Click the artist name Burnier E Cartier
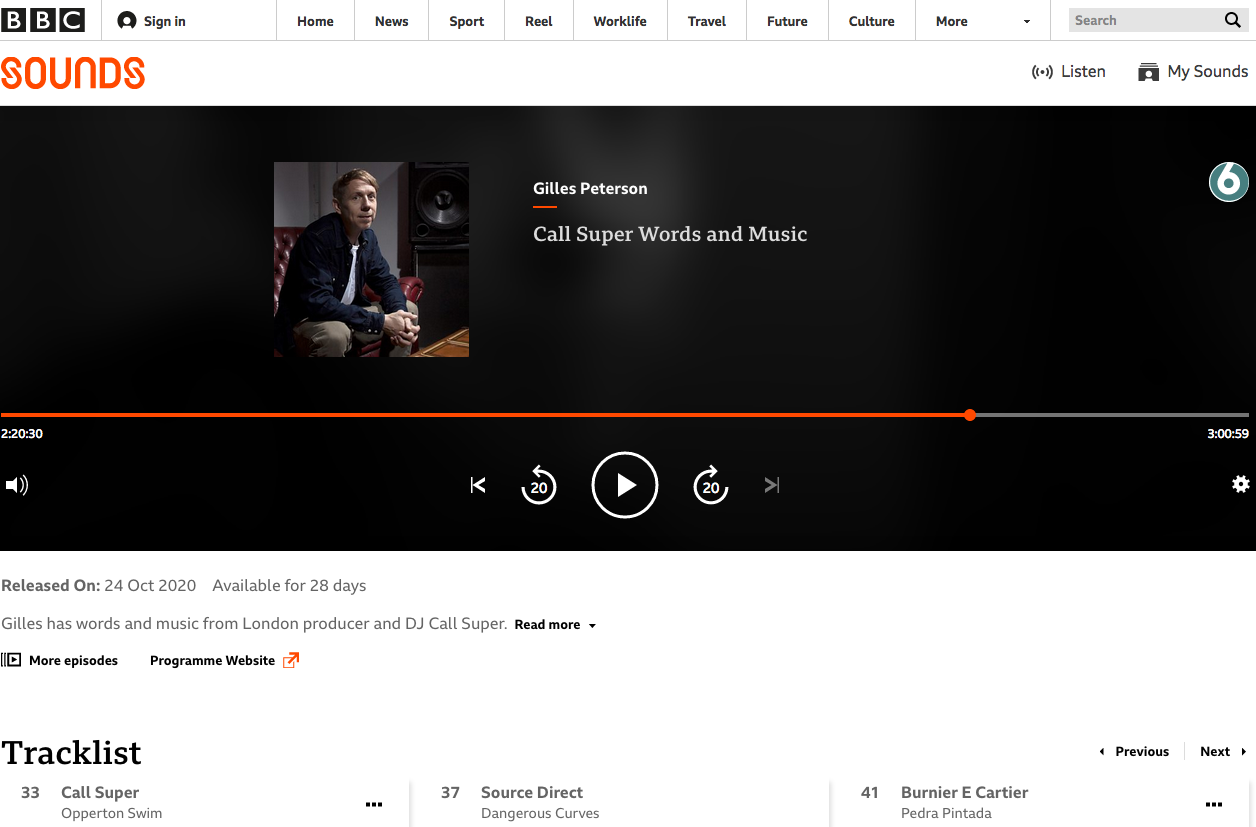The image size is (1256, 827). (x=964, y=792)
